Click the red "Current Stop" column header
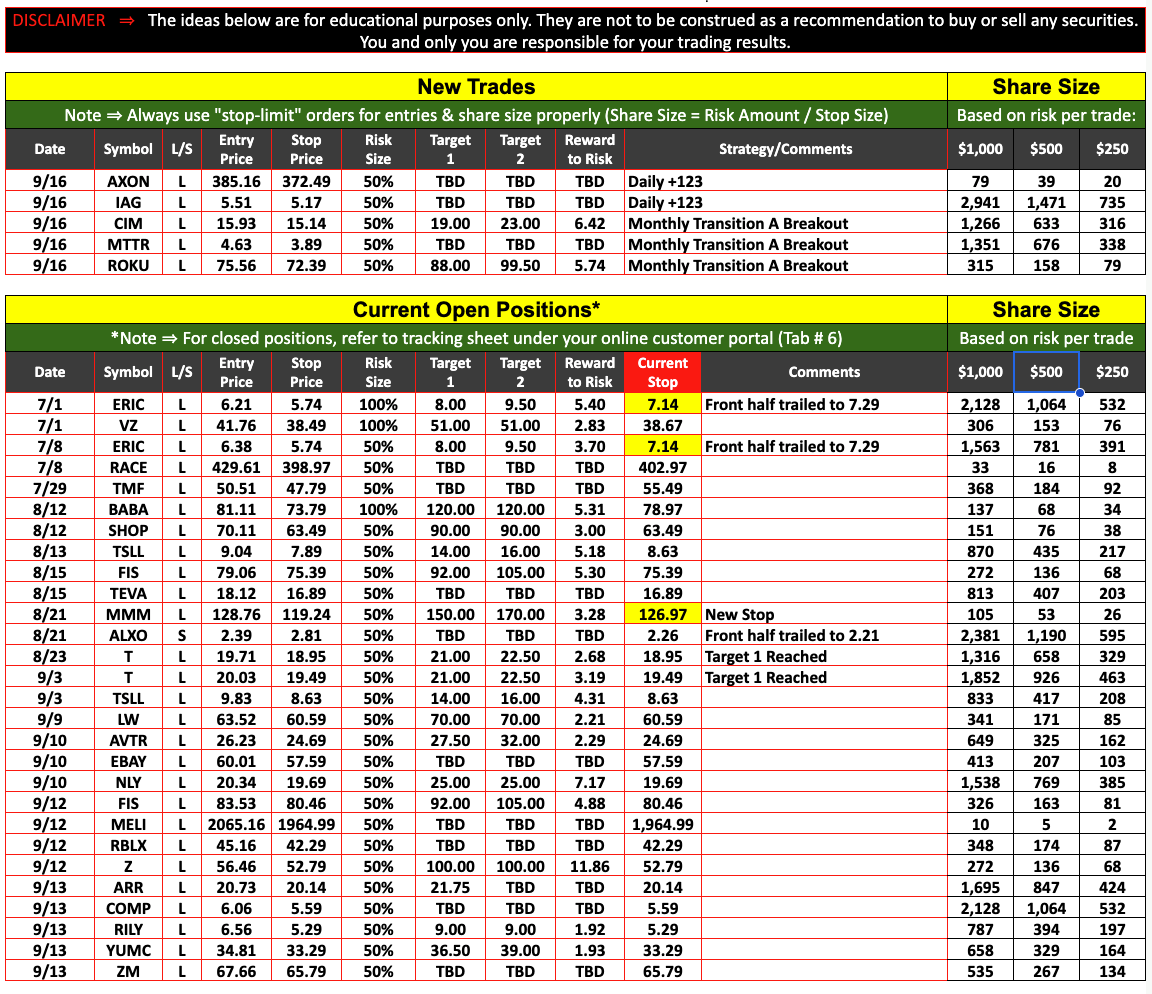 click(x=662, y=372)
